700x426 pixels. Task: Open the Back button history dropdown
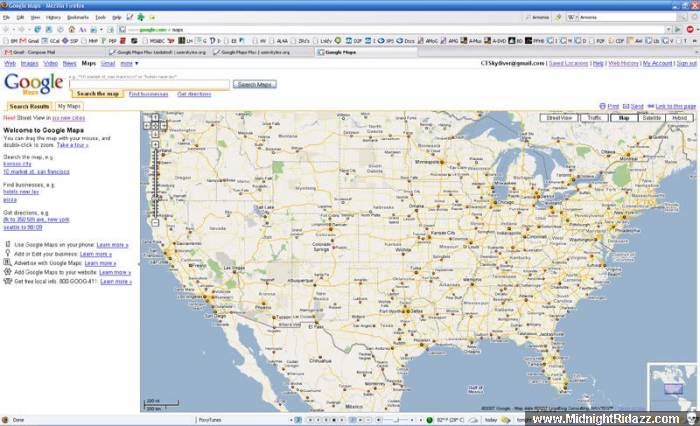pyautogui.click(x=13, y=29)
